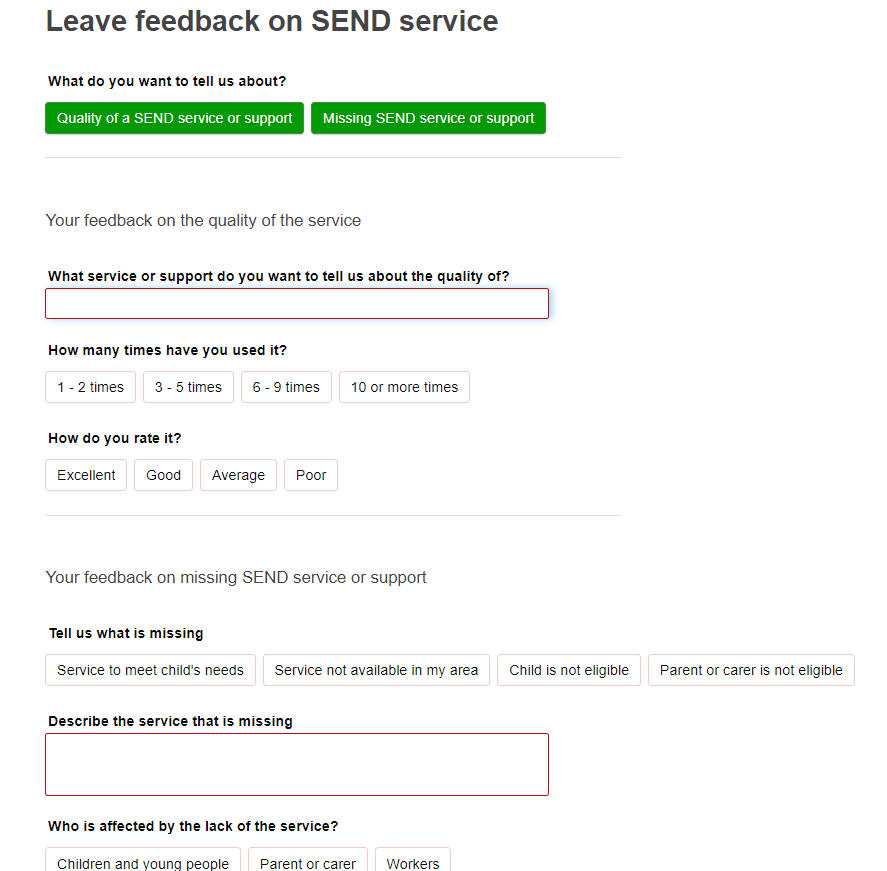887x871 pixels.
Task: Rate the service as Excellent
Action: pyautogui.click(x=86, y=475)
